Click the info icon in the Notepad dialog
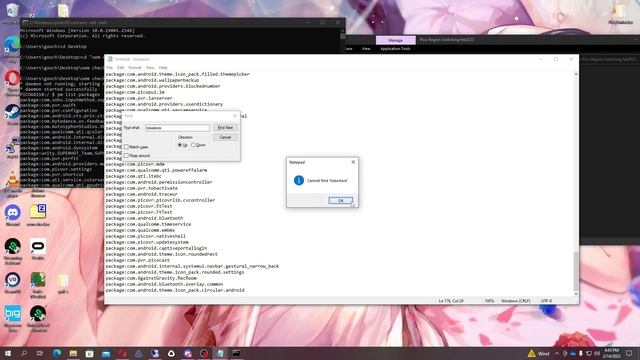640x360 pixels. tap(299, 180)
